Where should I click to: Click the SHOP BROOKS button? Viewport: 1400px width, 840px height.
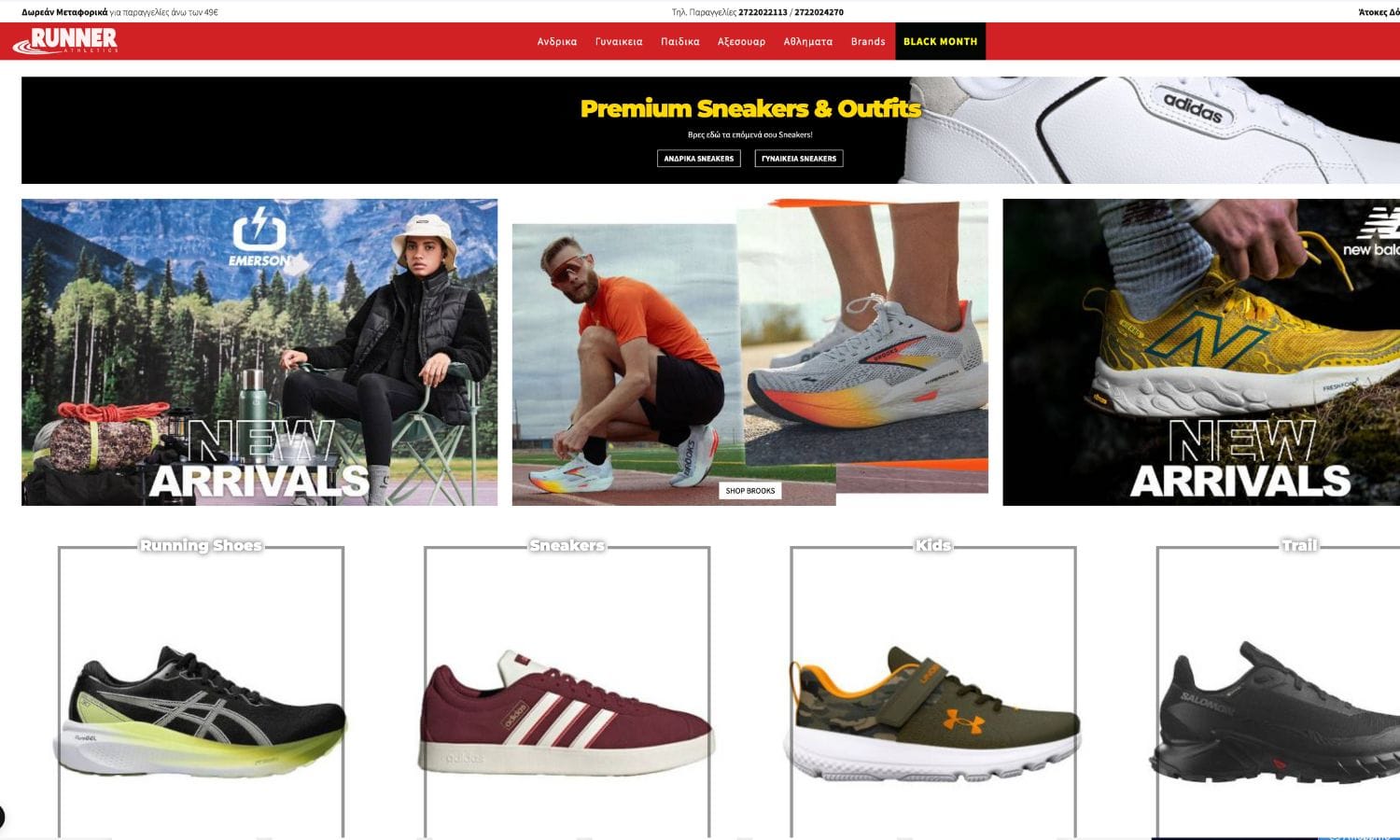click(750, 490)
